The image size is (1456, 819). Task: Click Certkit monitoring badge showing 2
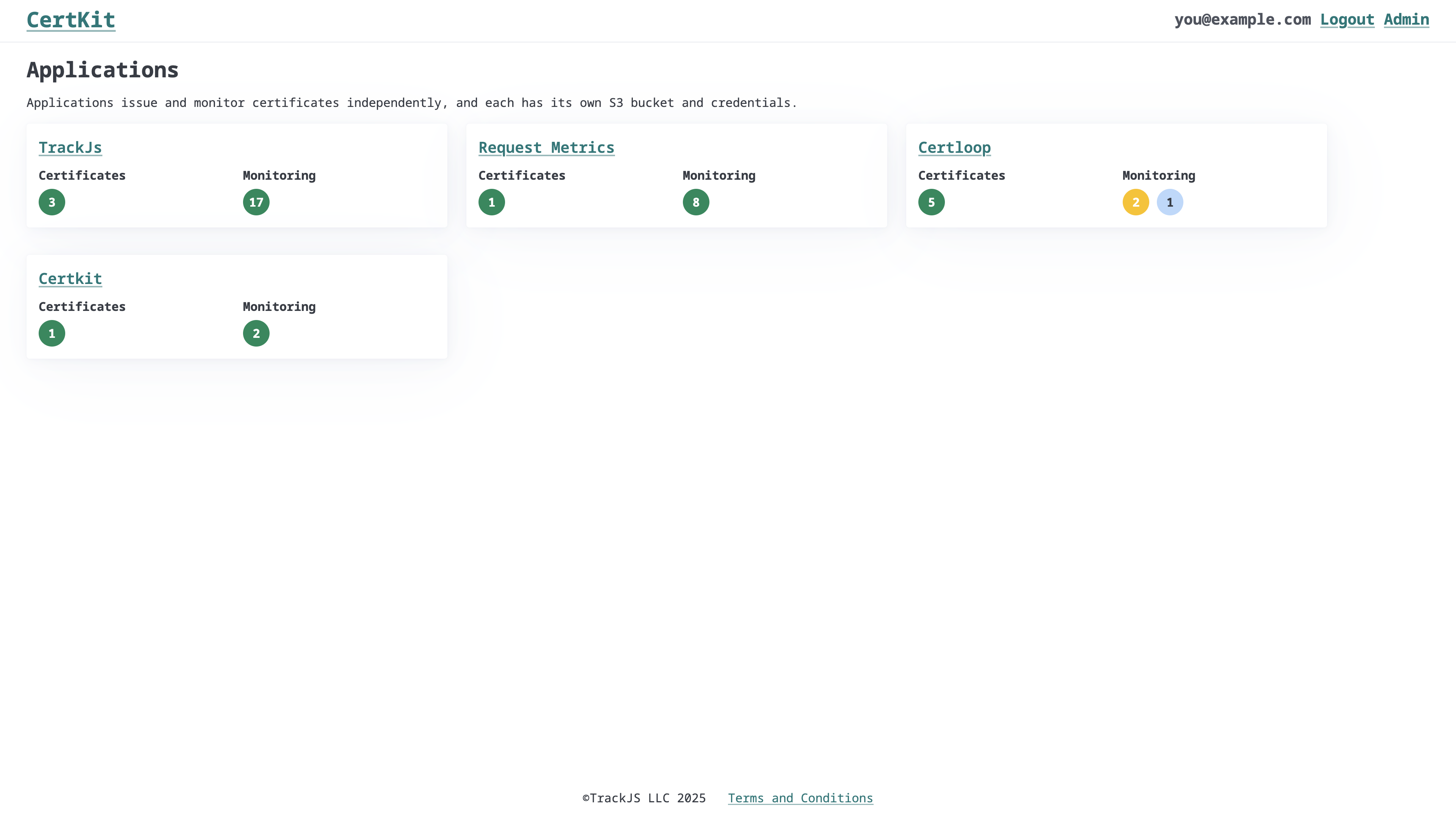tap(256, 334)
